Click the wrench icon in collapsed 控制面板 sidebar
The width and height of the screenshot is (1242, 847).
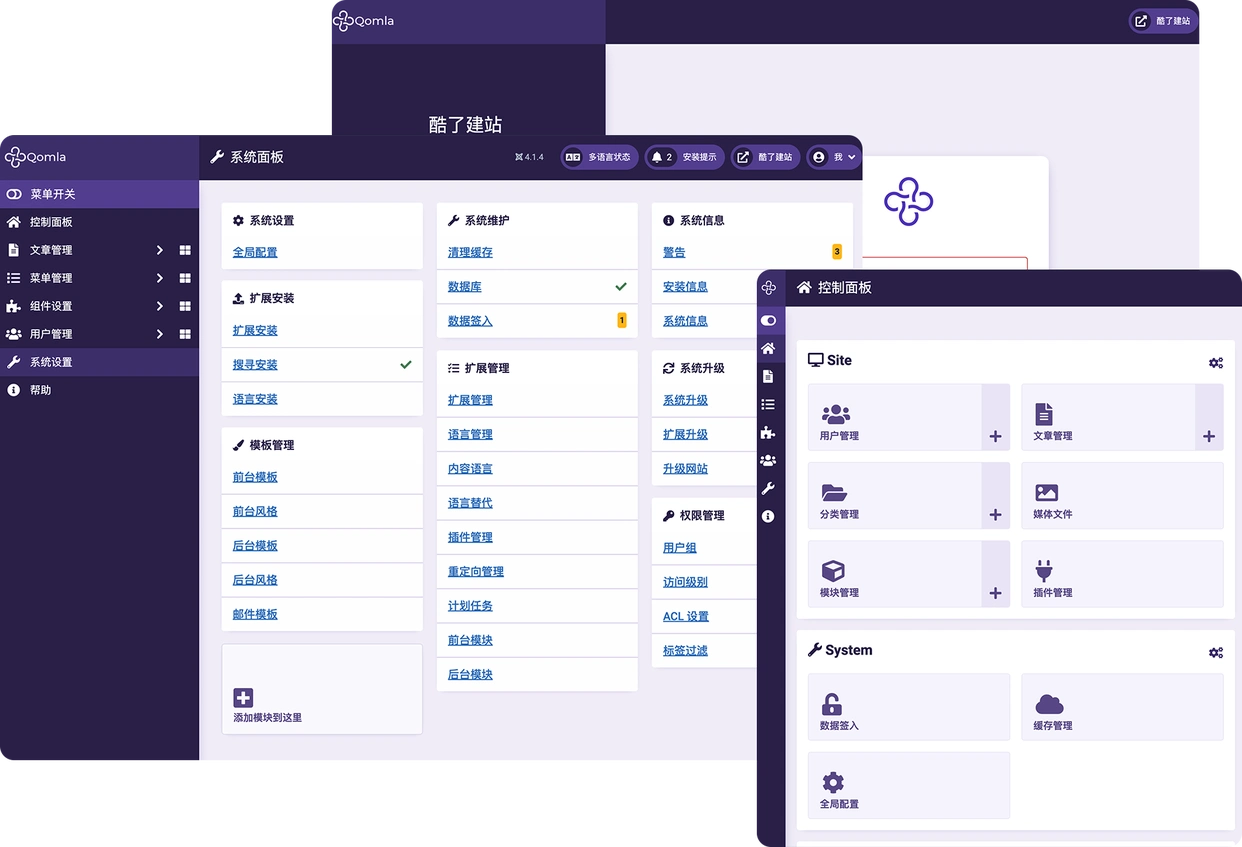(768, 488)
